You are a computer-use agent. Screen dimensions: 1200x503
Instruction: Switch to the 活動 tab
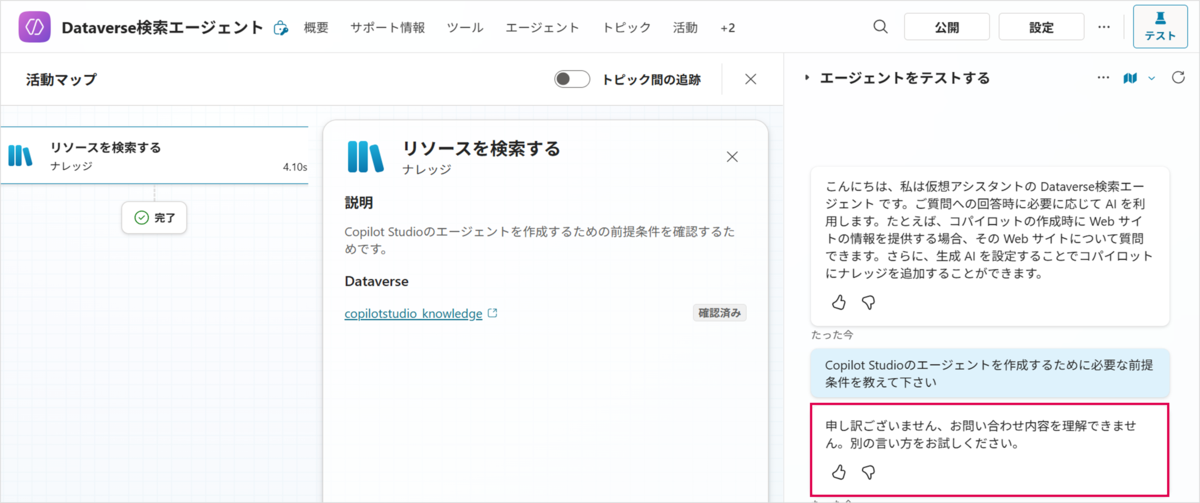685,28
